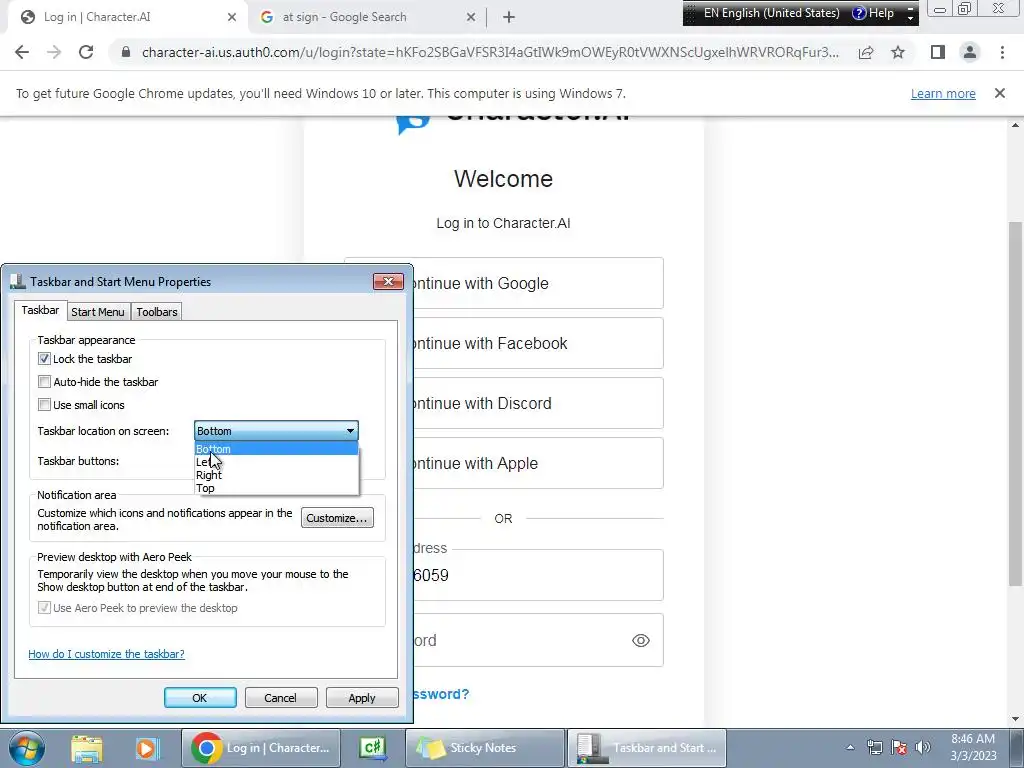Show password with the eye icon
This screenshot has width=1024, height=768.
(x=641, y=641)
